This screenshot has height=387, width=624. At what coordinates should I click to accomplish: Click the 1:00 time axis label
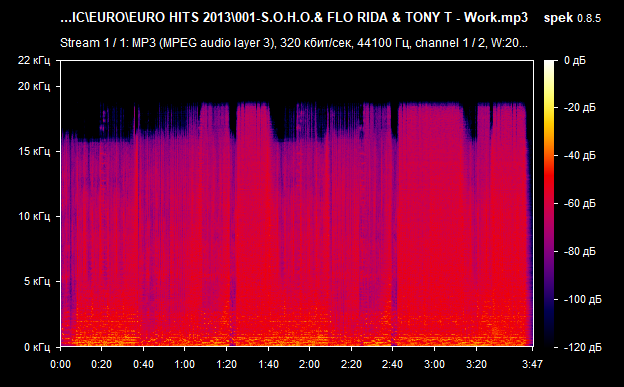(x=185, y=364)
